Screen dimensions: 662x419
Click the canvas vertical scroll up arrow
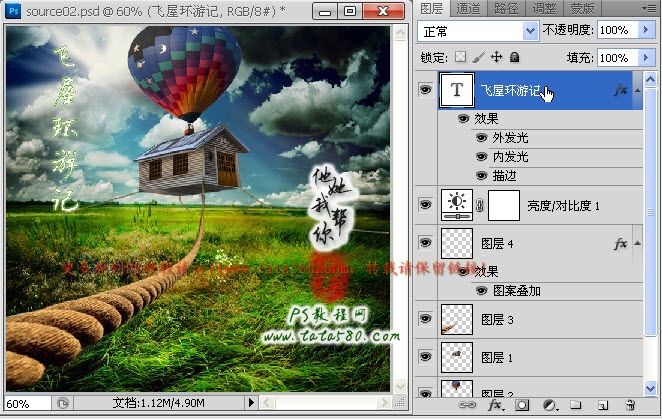pos(400,32)
